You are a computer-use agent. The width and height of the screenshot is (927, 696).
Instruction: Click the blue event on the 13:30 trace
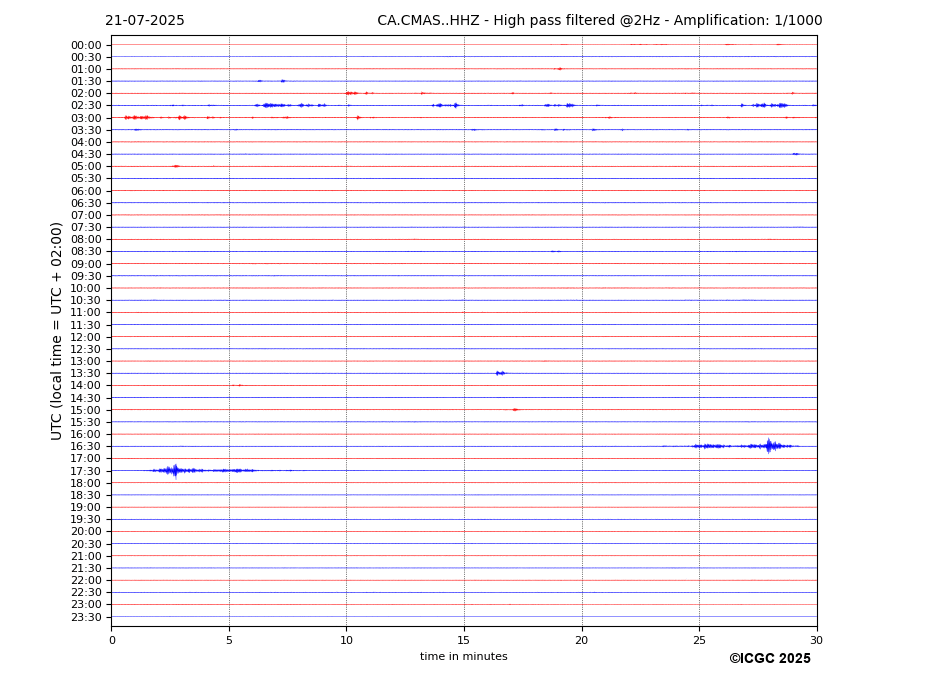[x=501, y=373]
